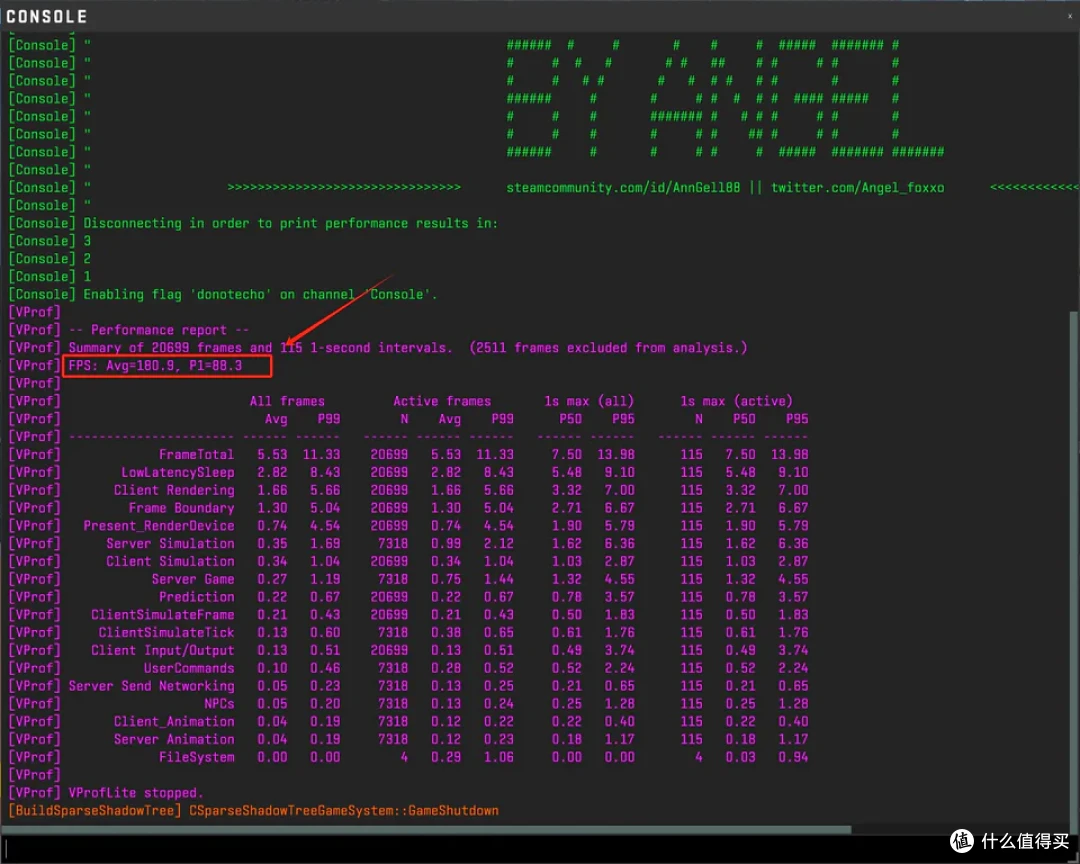This screenshot has height=864, width=1080.
Task: Click the 'FrameTotal' row label
Action: pos(196,455)
